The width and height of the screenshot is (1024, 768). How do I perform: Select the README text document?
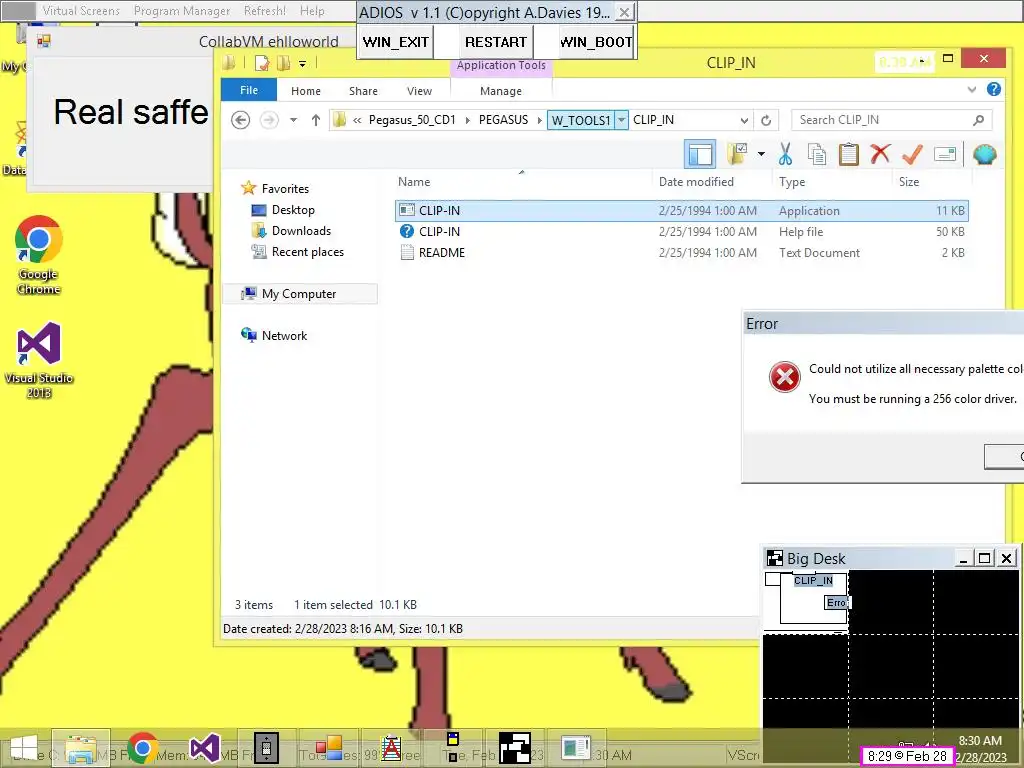coord(681,252)
